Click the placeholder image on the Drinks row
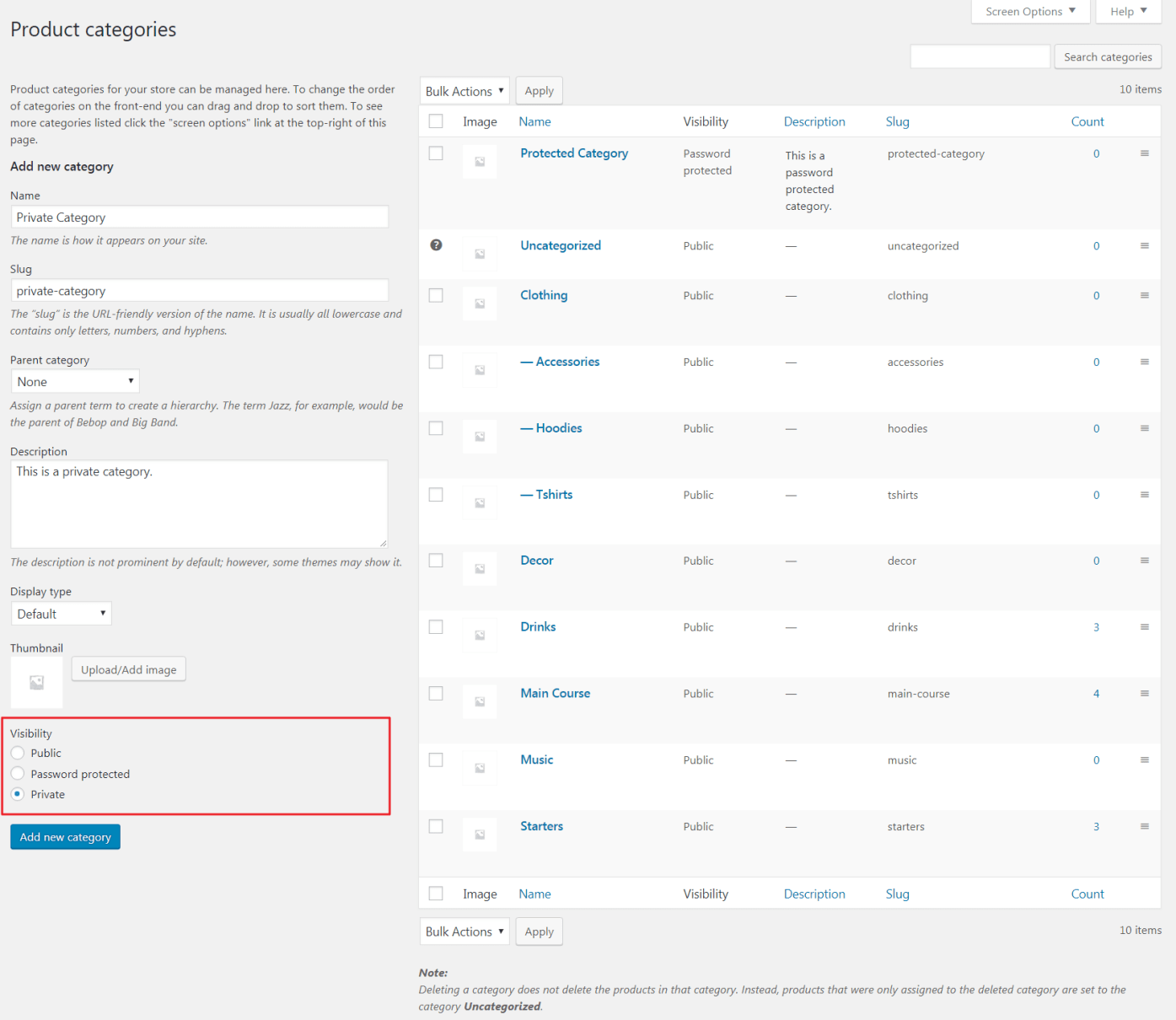 coord(480,635)
